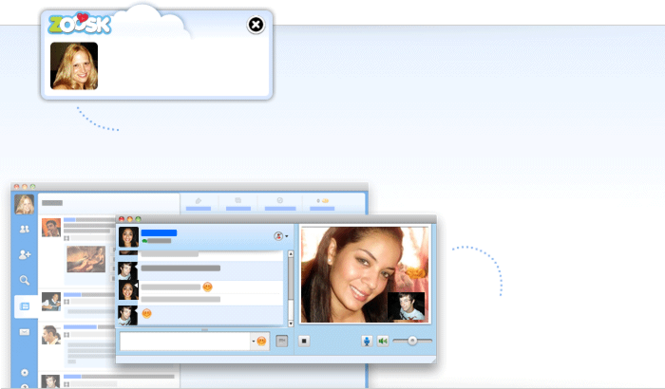Click the volume slider knob
Screen dimensions: 665x389
click(412, 340)
